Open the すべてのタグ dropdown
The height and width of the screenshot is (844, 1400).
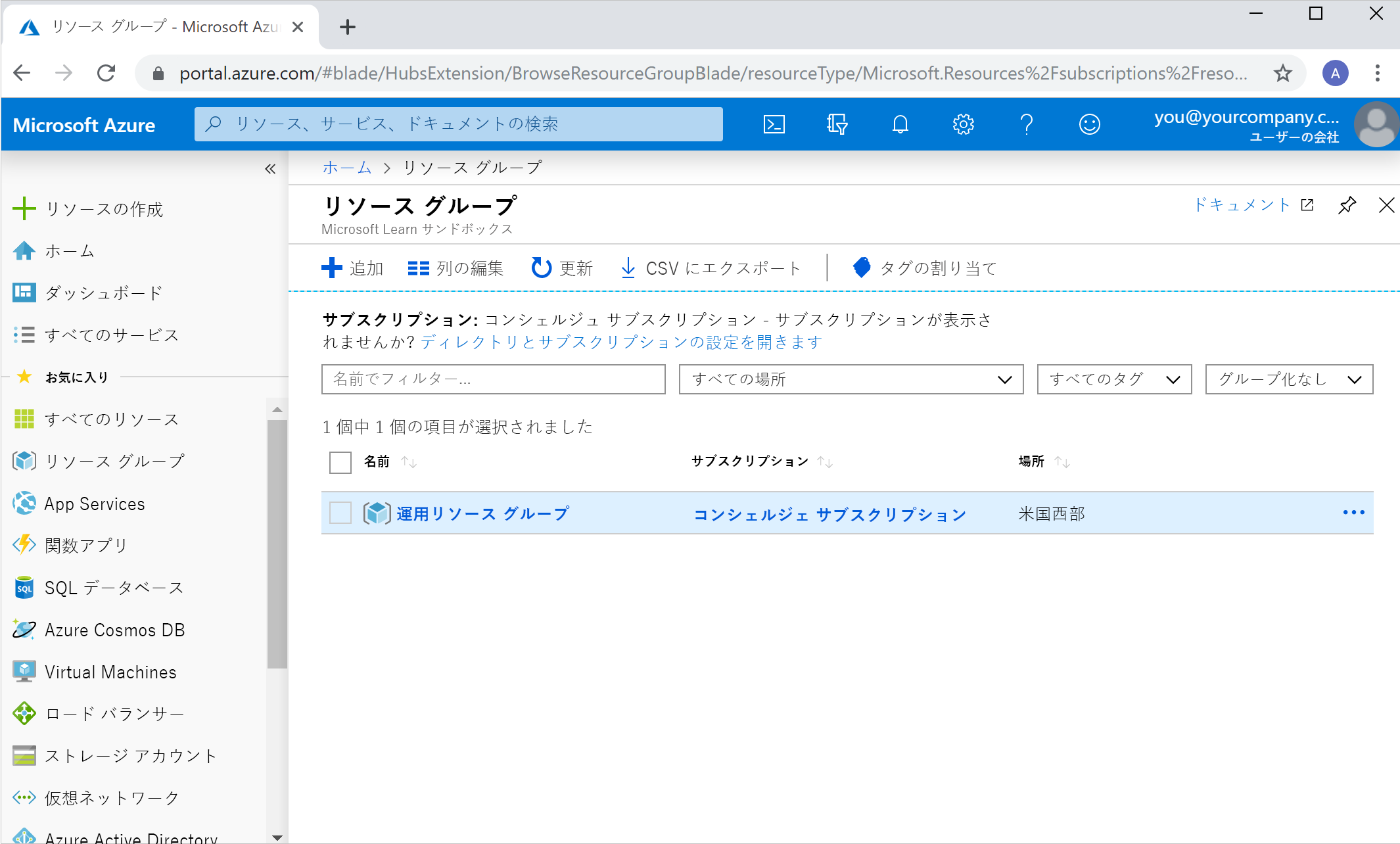coord(1114,379)
